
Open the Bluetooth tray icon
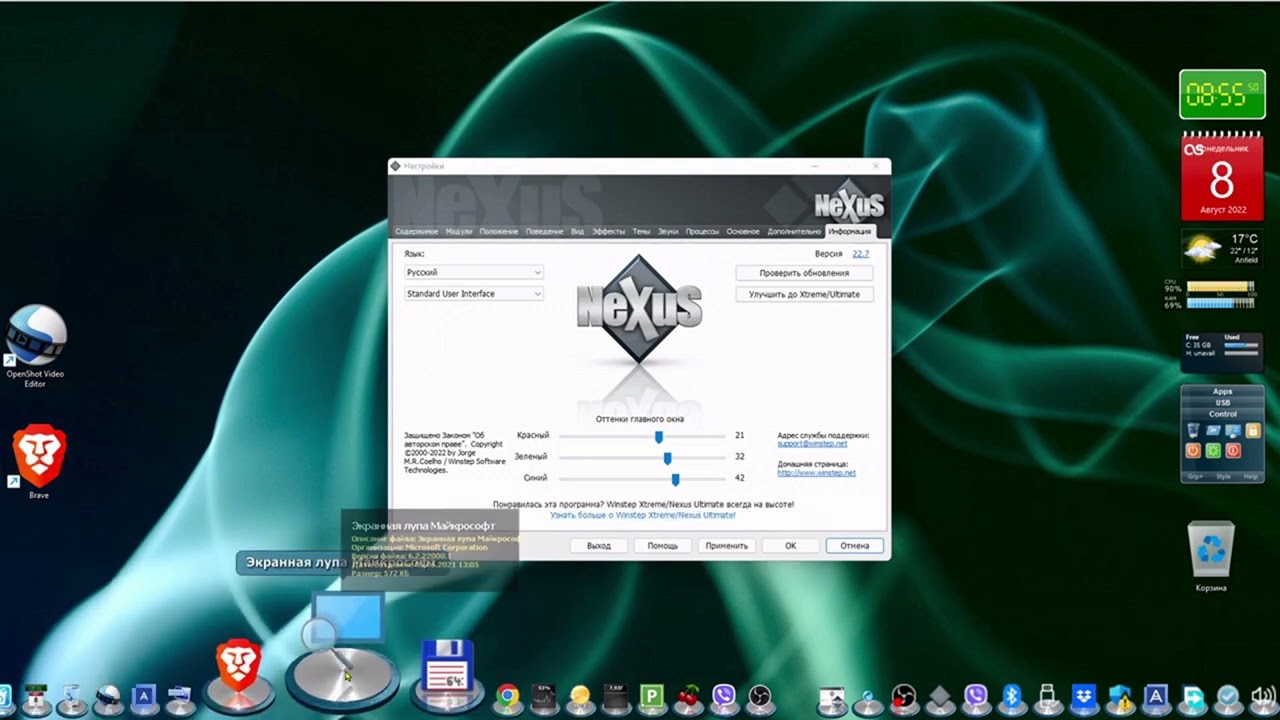point(1011,696)
